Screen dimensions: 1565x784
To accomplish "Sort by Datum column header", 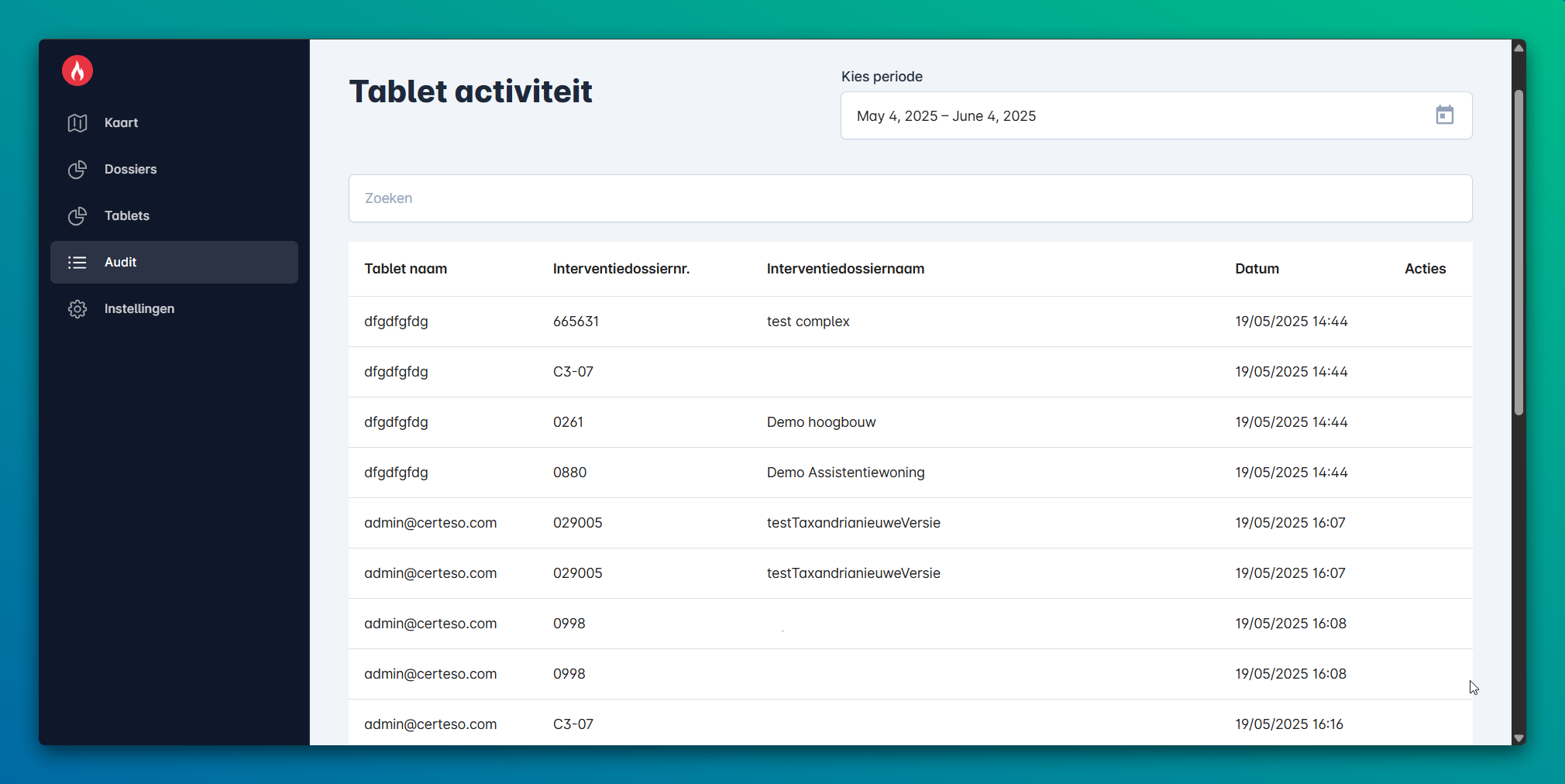I will pos(1257,269).
